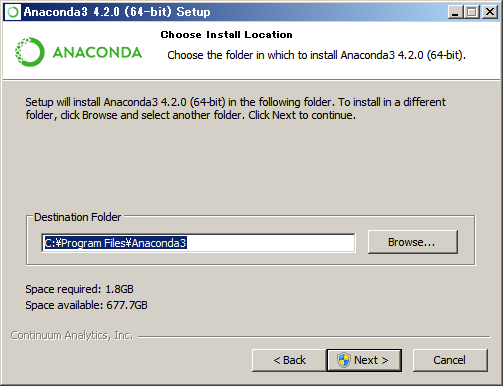Viewport: 503px width, 386px height.
Task: Click the 'Continuum Analytics, Inc.' label
Action: (x=72, y=335)
